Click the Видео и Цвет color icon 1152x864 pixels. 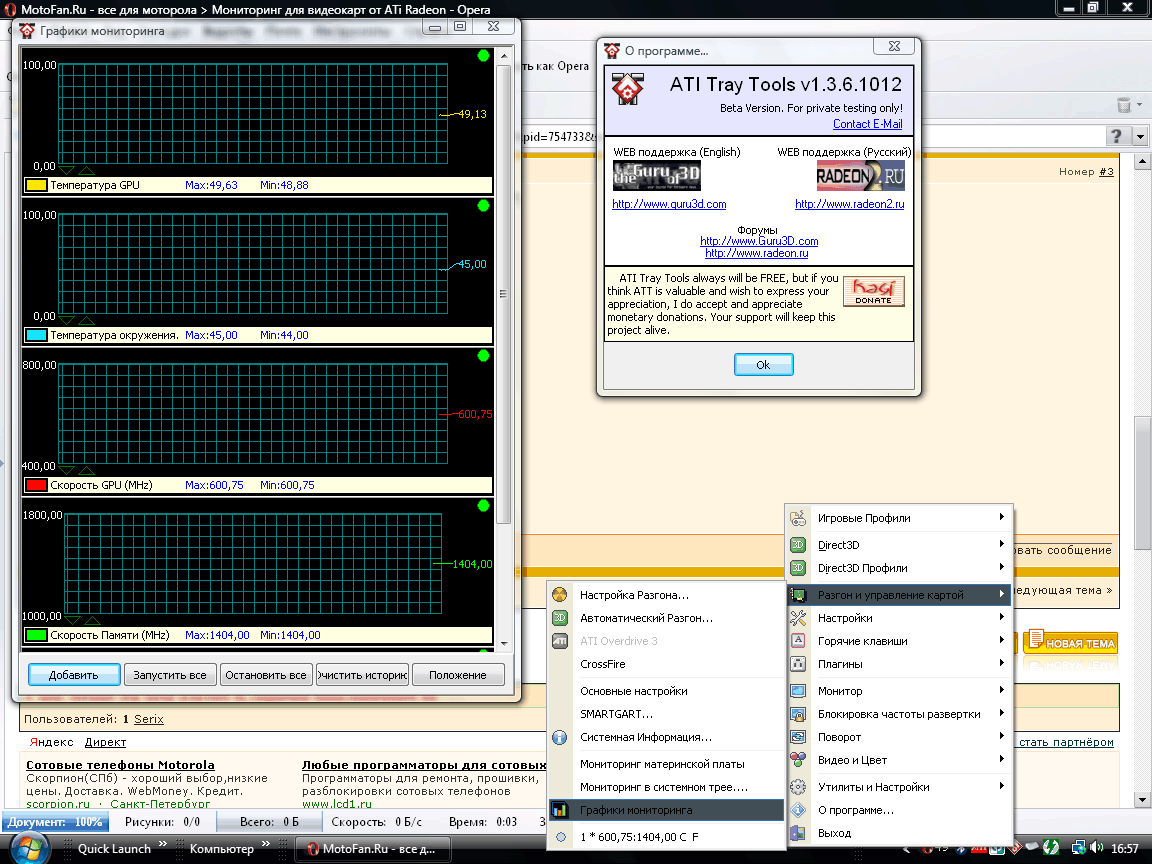(798, 760)
